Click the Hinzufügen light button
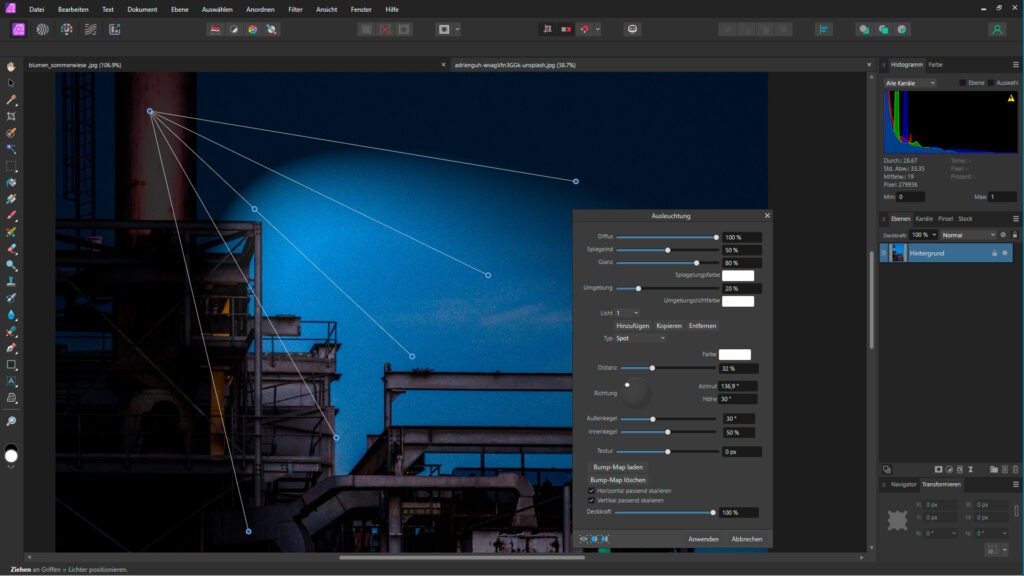The image size is (1024, 576). 632,326
